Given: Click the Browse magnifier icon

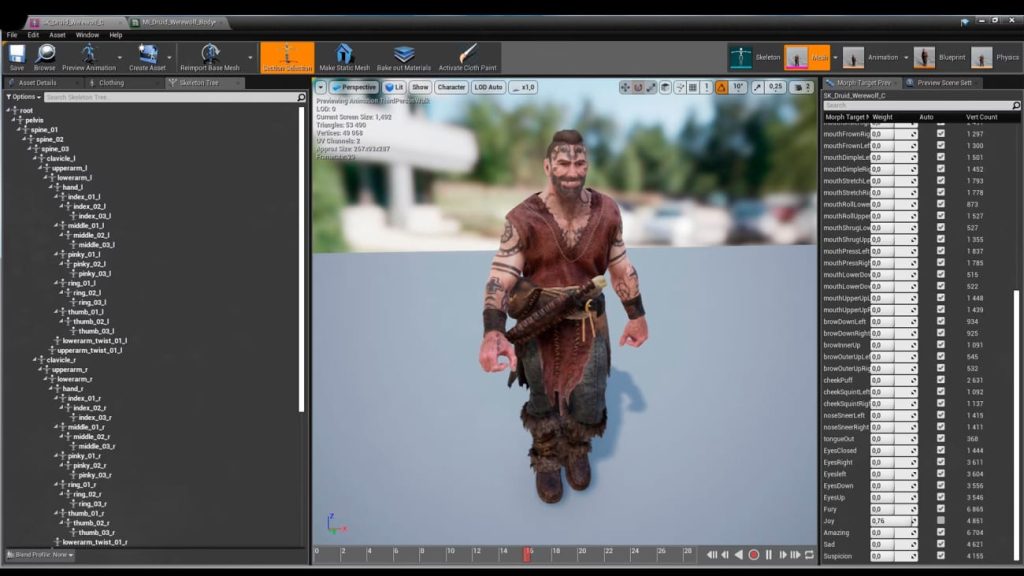Looking at the screenshot, I should coord(45,54).
